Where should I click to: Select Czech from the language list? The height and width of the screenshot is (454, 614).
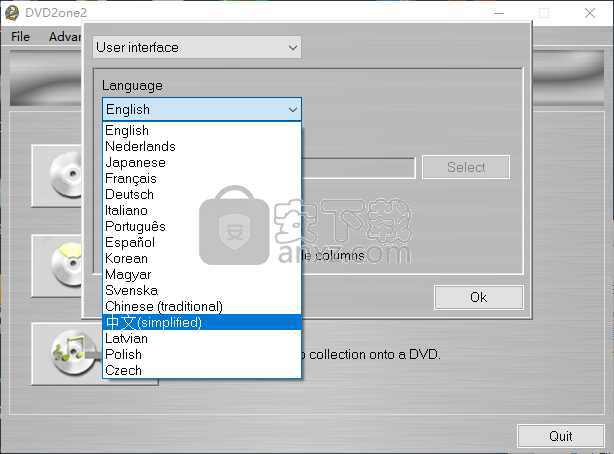pyautogui.click(x=202, y=371)
